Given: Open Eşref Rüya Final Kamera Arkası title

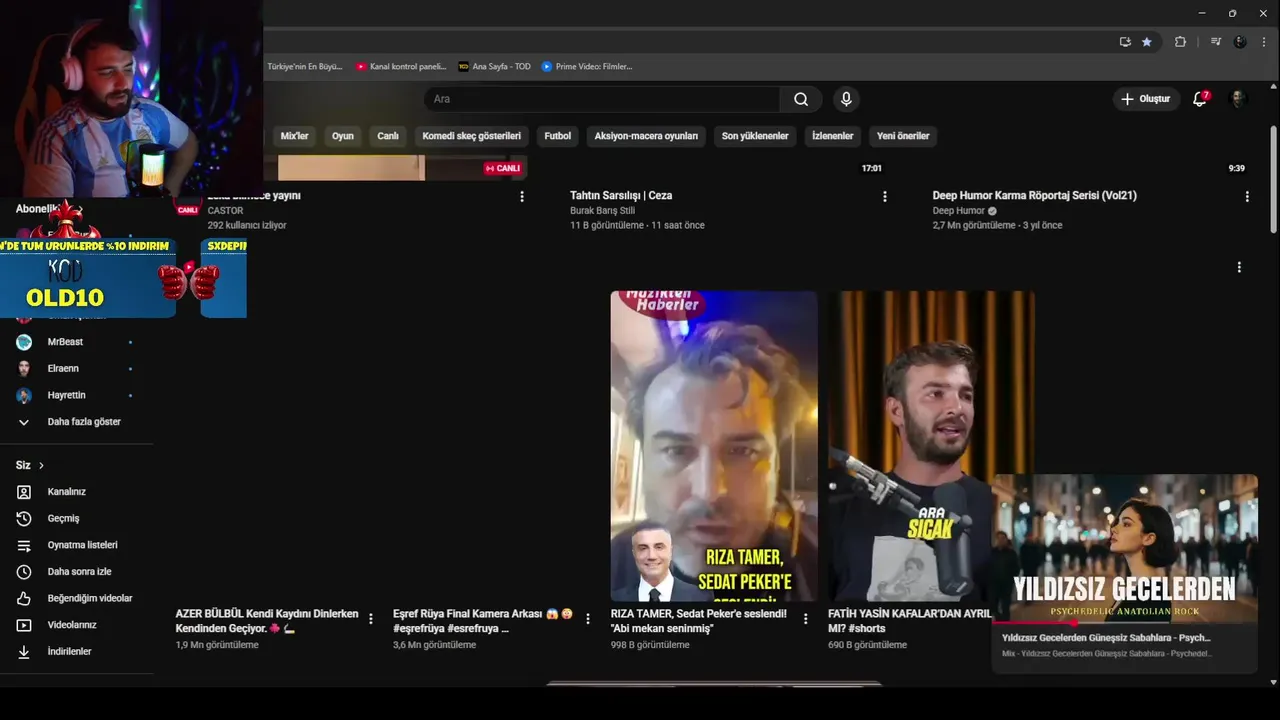Looking at the screenshot, I should coord(483,621).
